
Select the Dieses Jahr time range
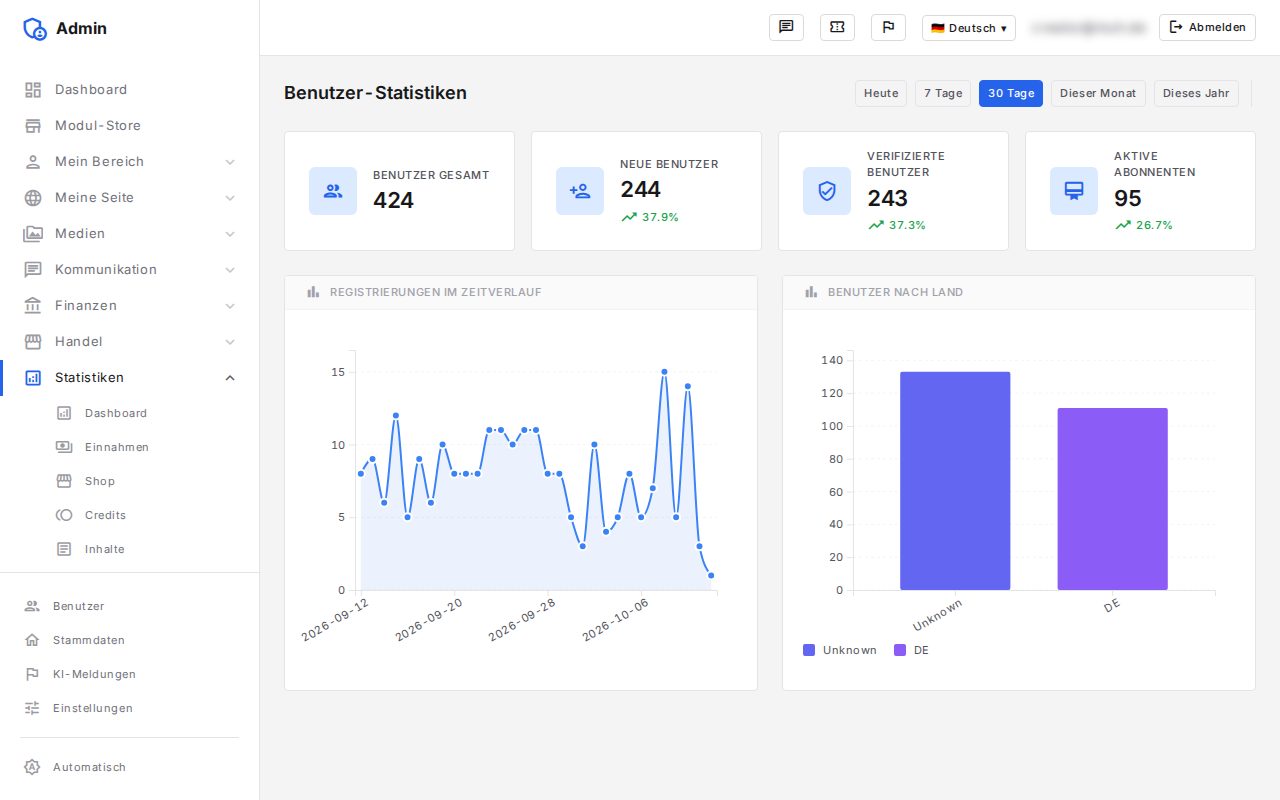1196,93
